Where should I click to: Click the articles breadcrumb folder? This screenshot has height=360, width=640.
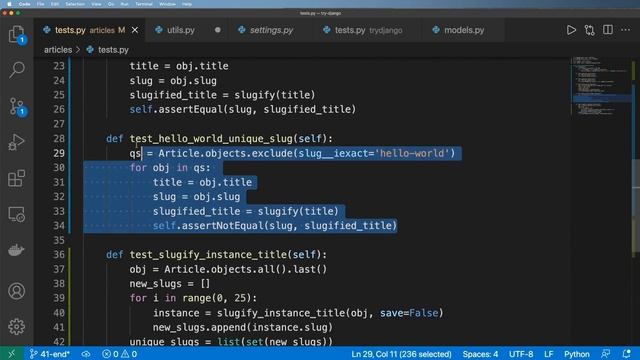(58, 50)
